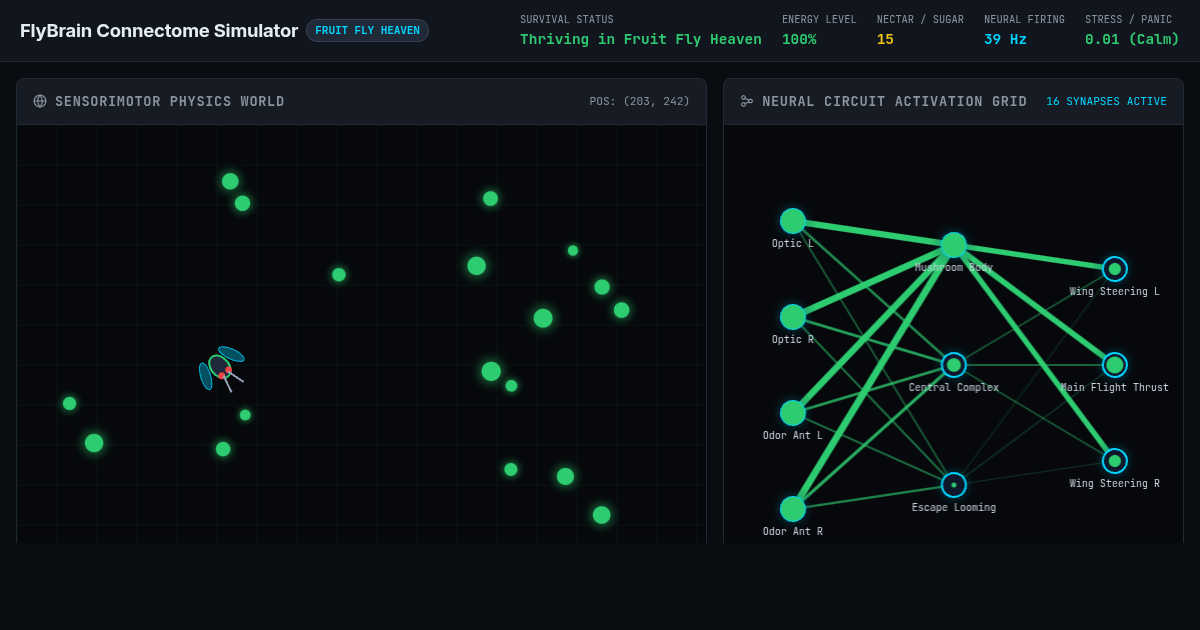1200x630 pixels.
Task: Click the Stress / Panic value 0.01 (Calm)
Action: (1132, 40)
